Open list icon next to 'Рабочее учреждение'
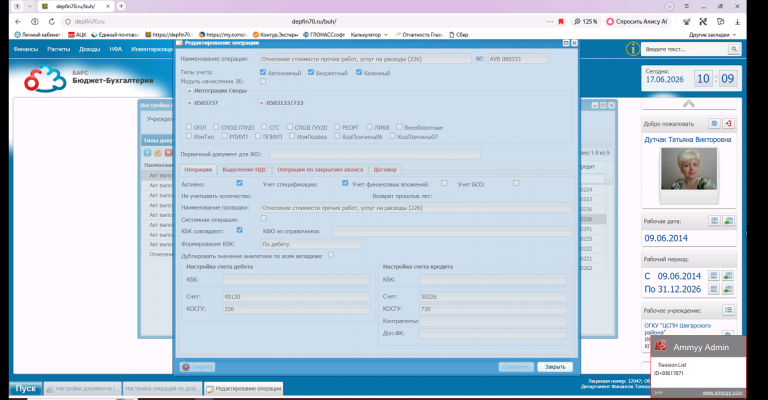768x400 pixels. pos(728,310)
